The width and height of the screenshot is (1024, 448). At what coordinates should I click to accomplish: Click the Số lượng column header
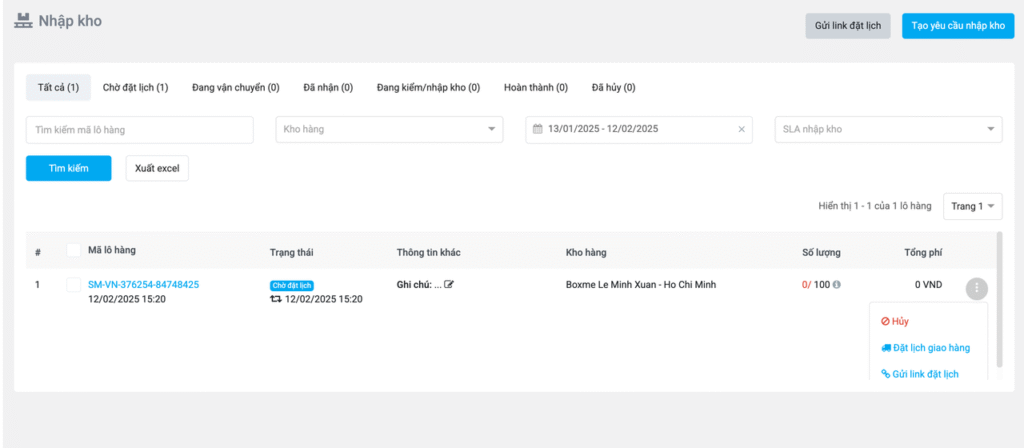[822, 252]
